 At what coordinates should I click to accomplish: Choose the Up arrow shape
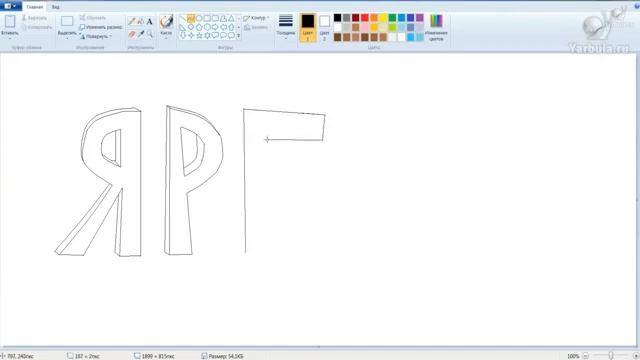(231, 27)
